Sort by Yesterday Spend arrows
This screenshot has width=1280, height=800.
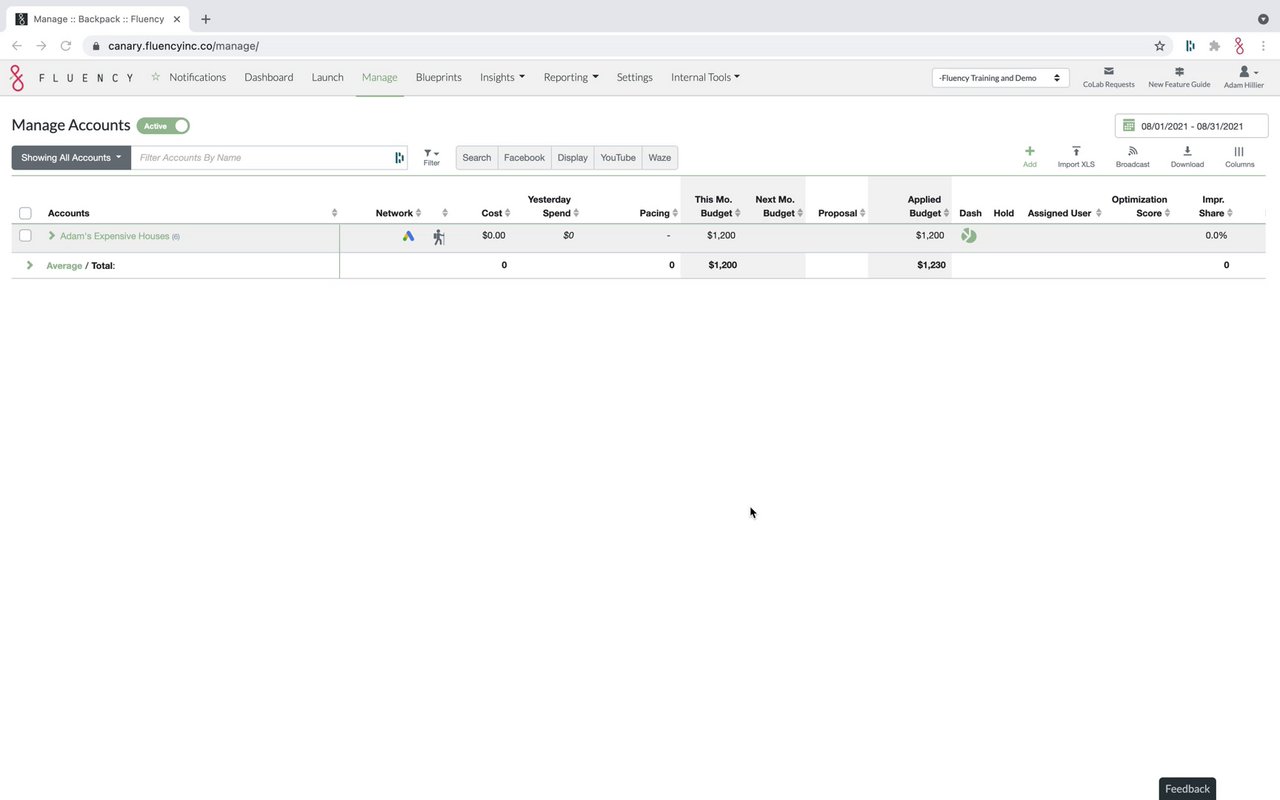[576, 213]
